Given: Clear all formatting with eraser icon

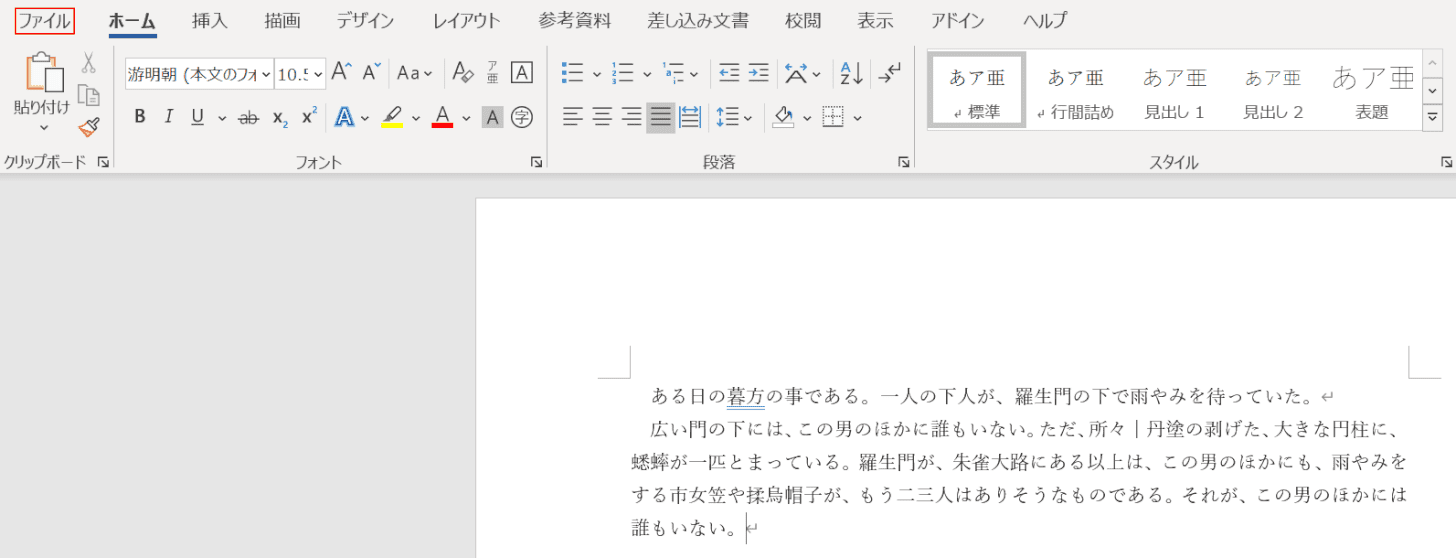Looking at the screenshot, I should [x=462, y=72].
